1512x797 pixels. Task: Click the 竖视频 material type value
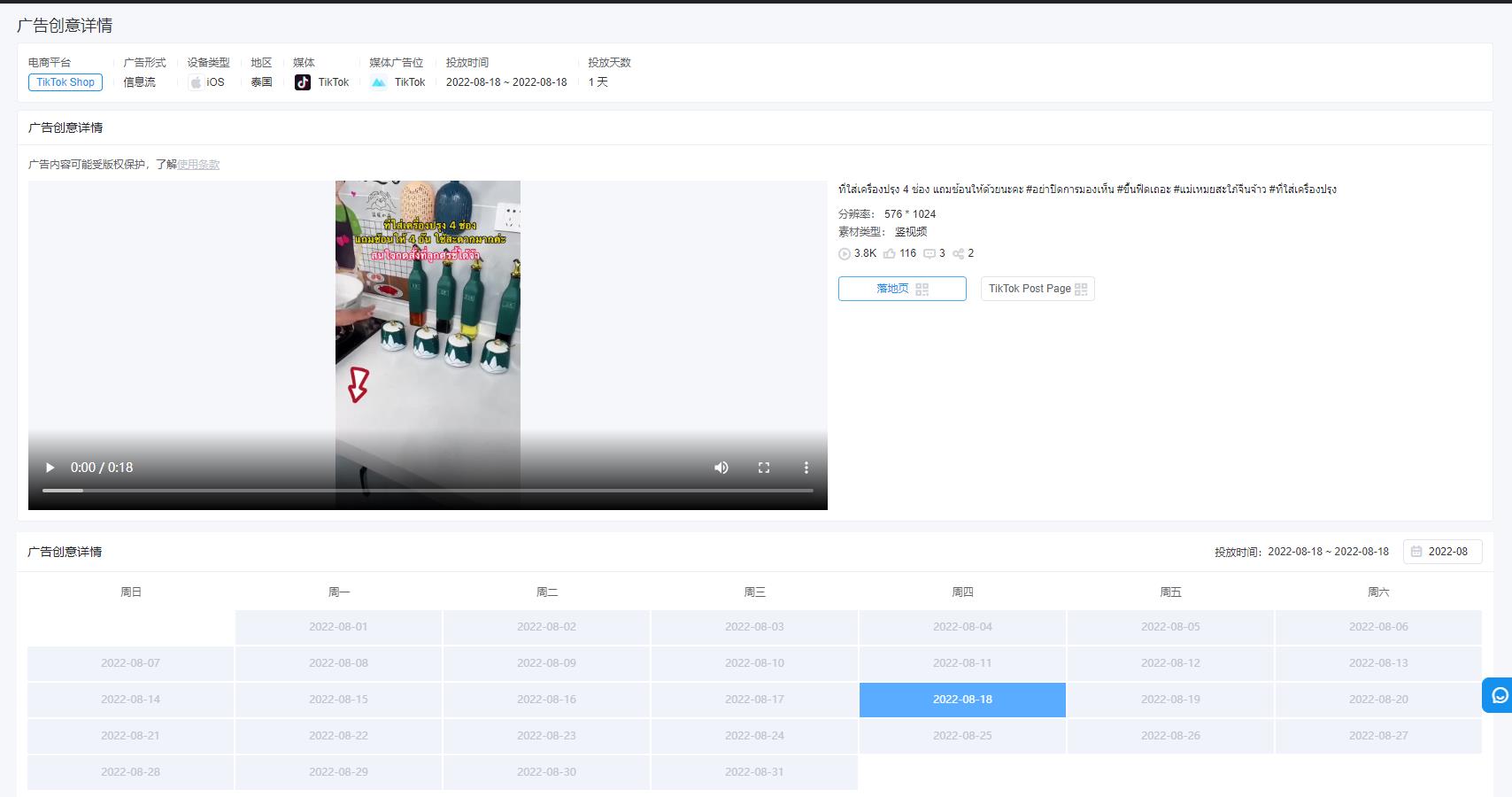[911, 232]
